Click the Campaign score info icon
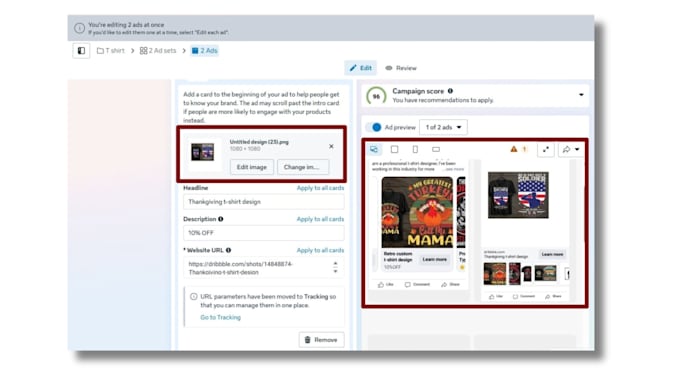The image size is (680, 383). (450, 91)
